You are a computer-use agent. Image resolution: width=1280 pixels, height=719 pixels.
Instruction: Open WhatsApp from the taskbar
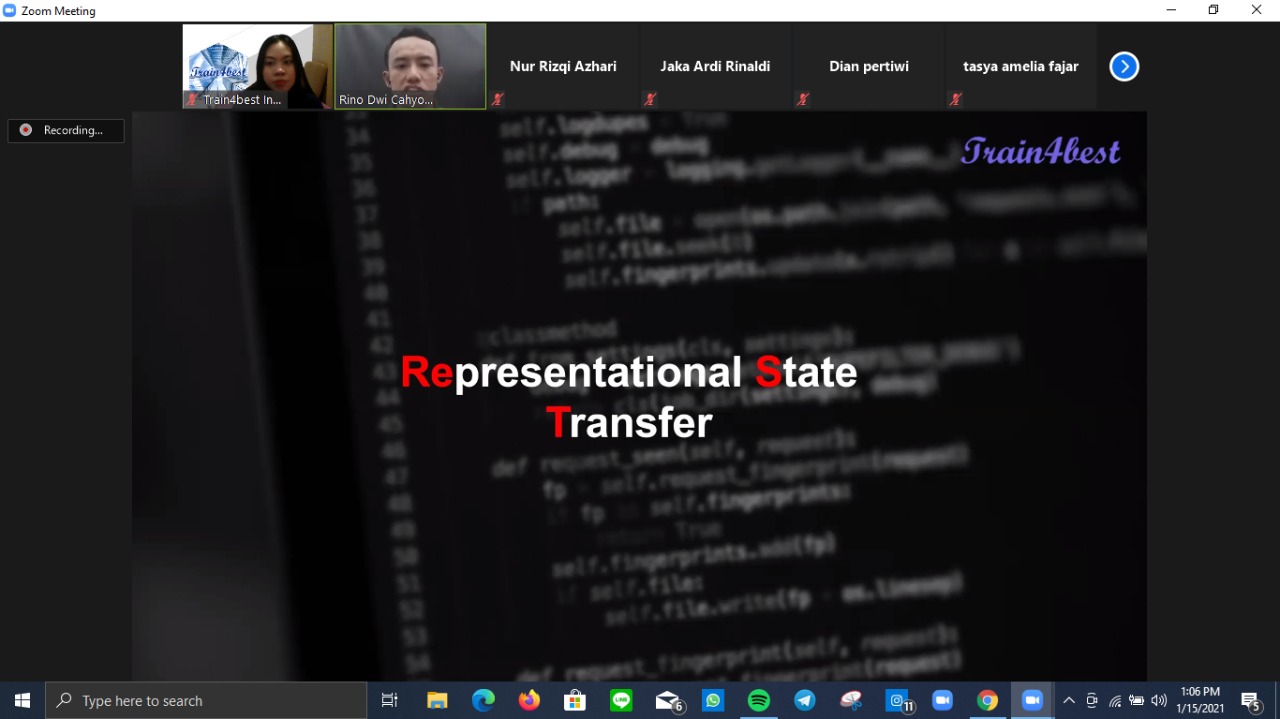[x=713, y=701]
